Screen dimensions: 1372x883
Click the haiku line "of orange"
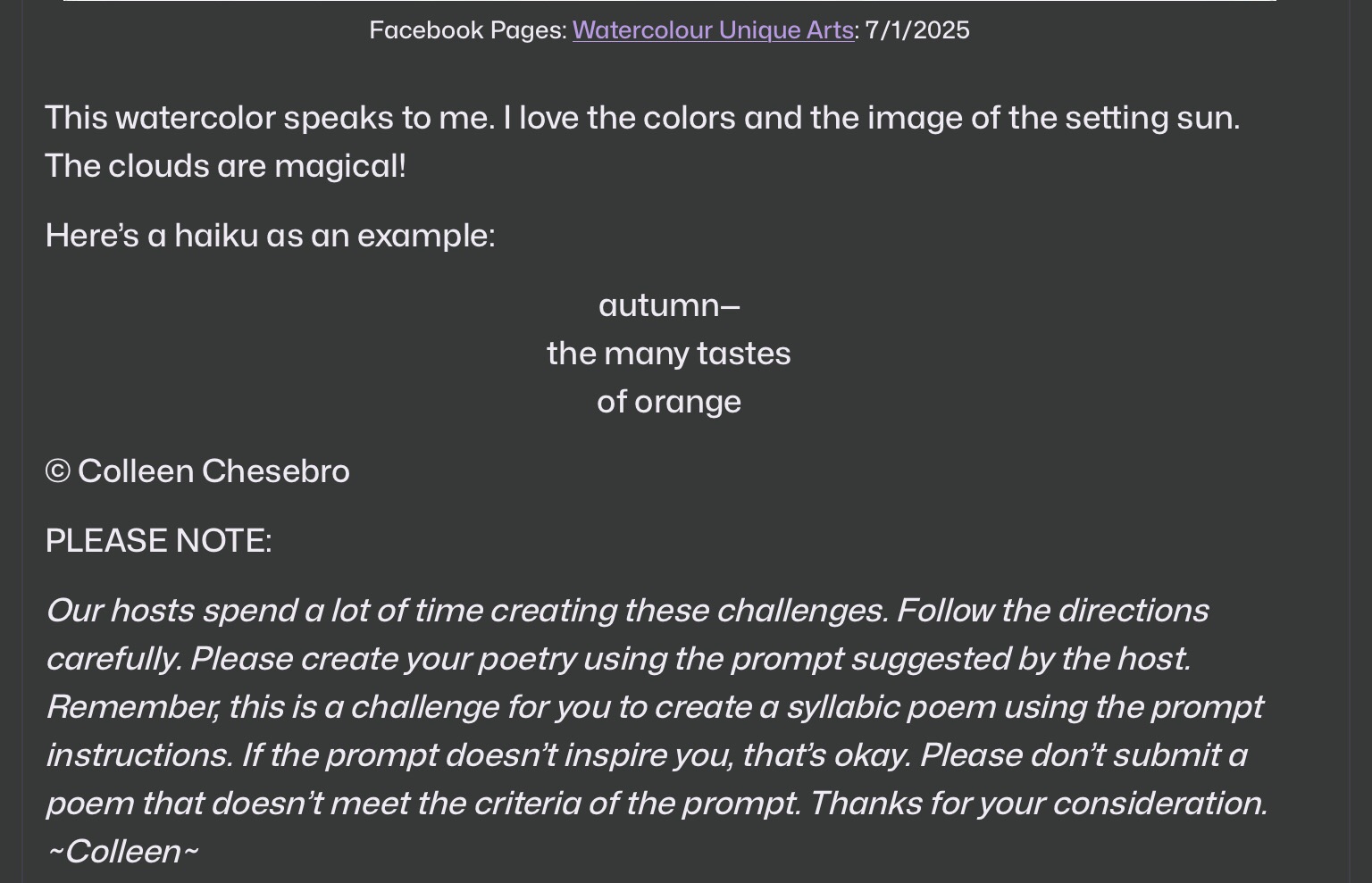point(669,402)
